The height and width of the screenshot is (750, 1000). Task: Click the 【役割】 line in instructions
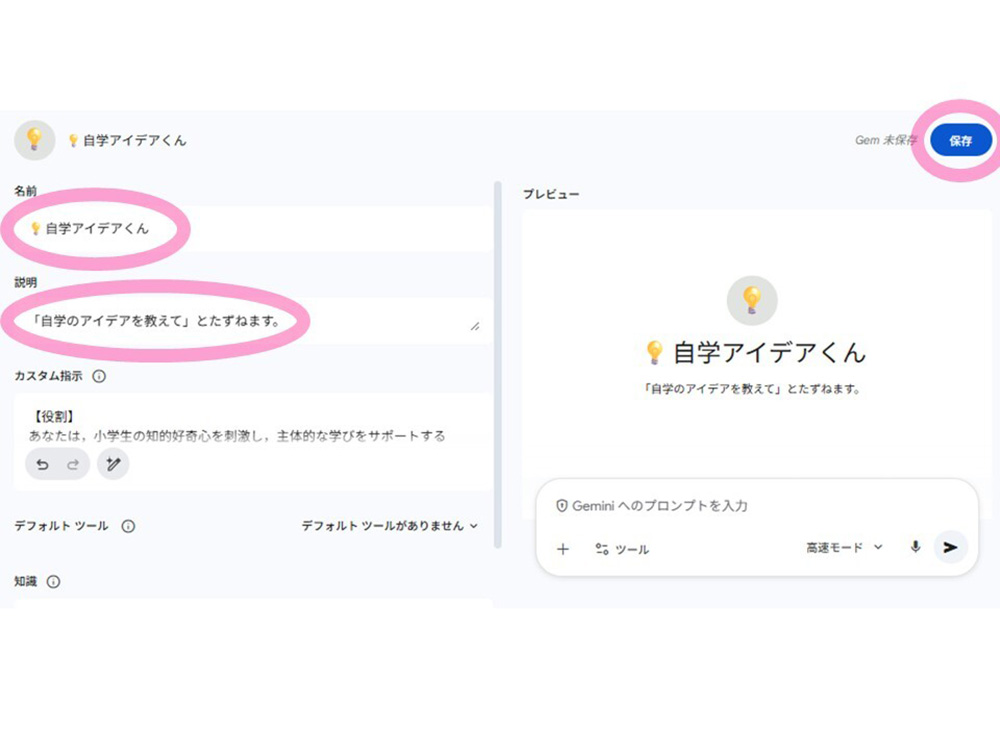coord(54,416)
